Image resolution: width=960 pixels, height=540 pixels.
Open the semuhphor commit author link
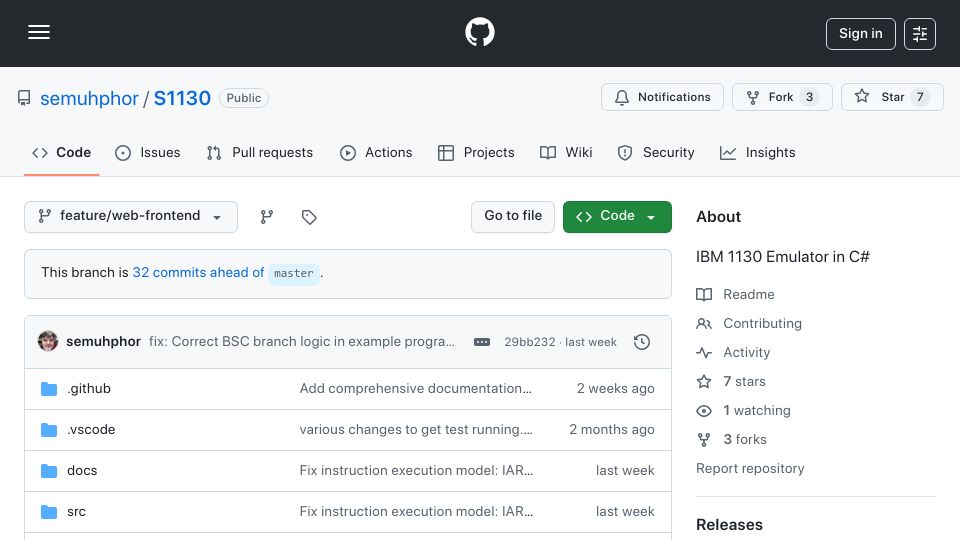(x=103, y=342)
